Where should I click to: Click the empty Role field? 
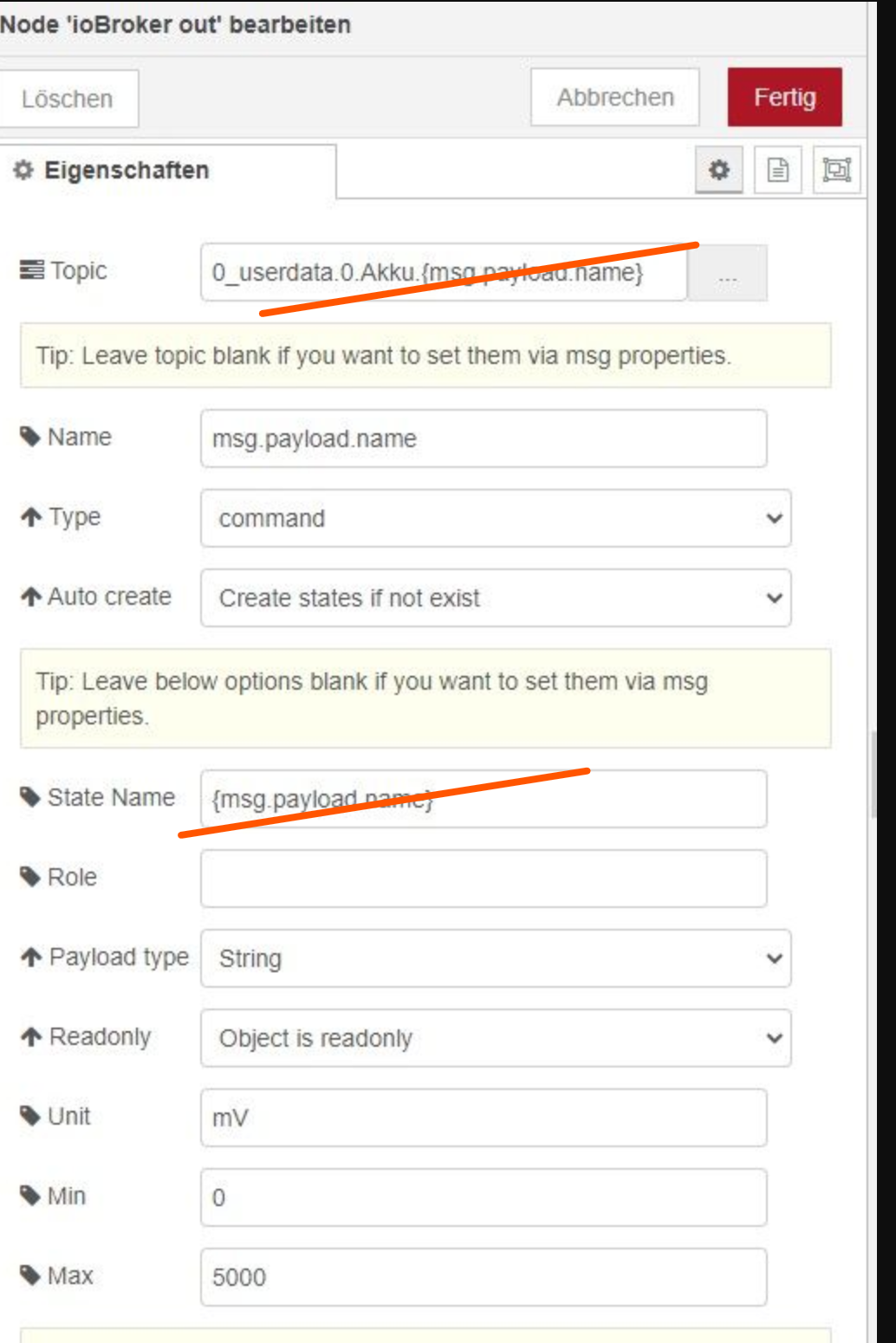(483, 879)
